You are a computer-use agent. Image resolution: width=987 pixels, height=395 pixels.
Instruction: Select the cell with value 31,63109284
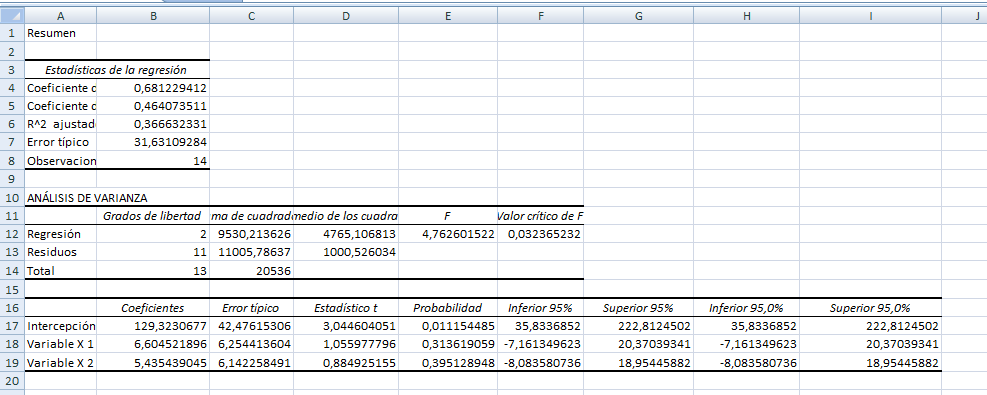coord(153,142)
